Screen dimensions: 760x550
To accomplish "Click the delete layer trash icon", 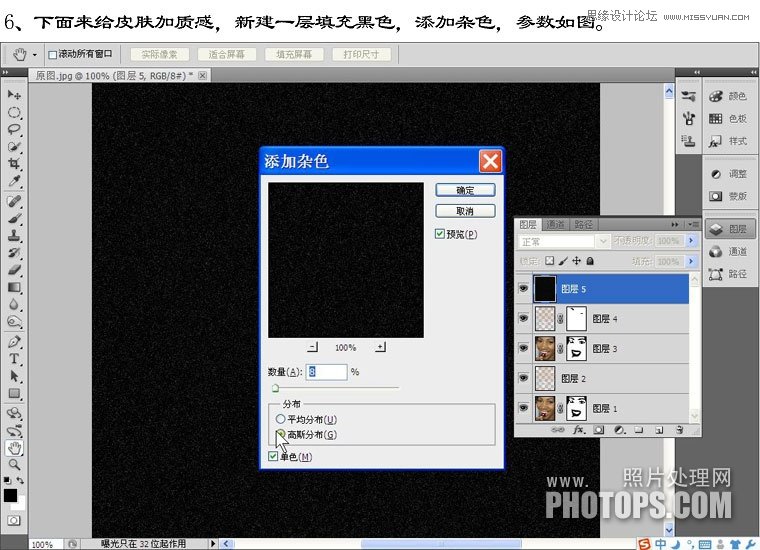I will (x=680, y=430).
